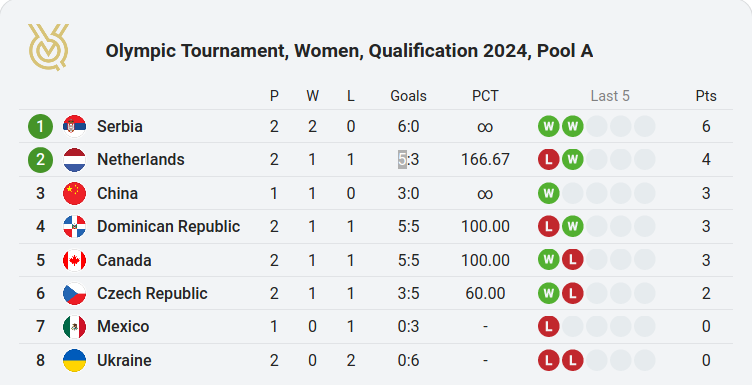
Task: Click the Serbia flag icon
Action: (75, 126)
